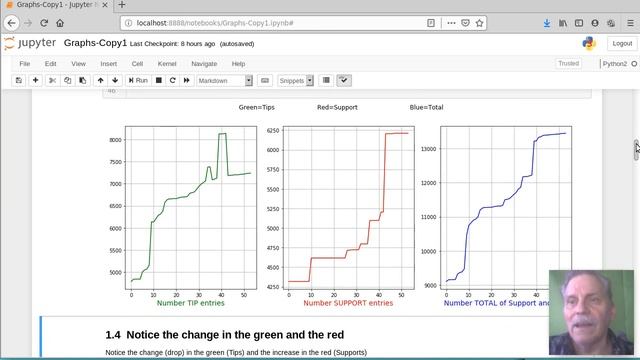This screenshot has height=360, width=640.
Task: Save and checkpoint the notebook
Action: coord(19,80)
